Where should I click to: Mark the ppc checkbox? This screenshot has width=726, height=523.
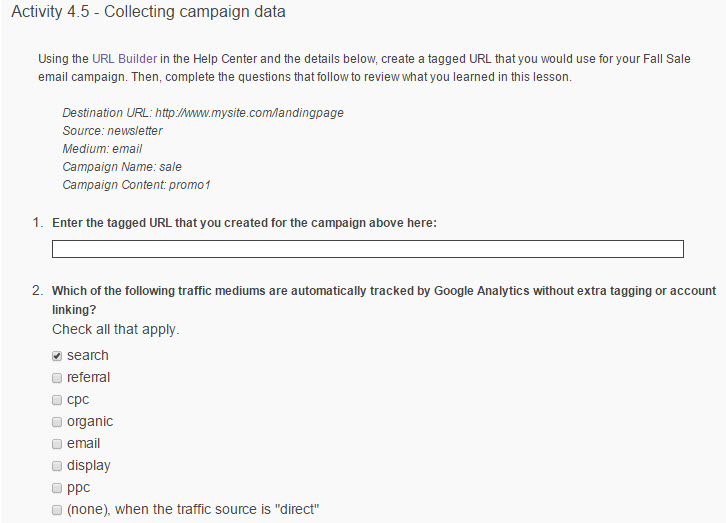tap(57, 488)
